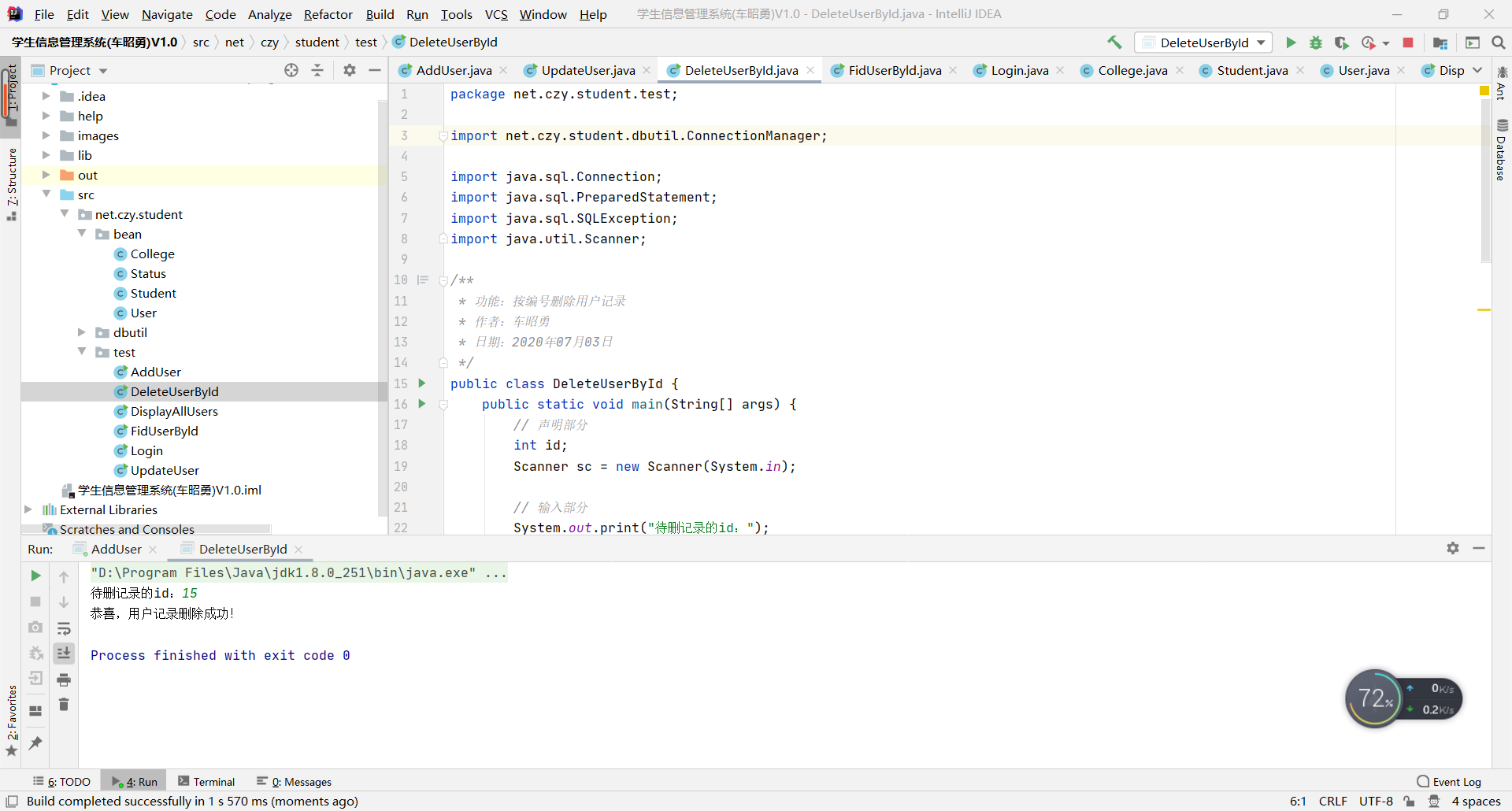Show hidden editor tabs dropdown
This screenshot has height=811, width=1512.
1477,70
